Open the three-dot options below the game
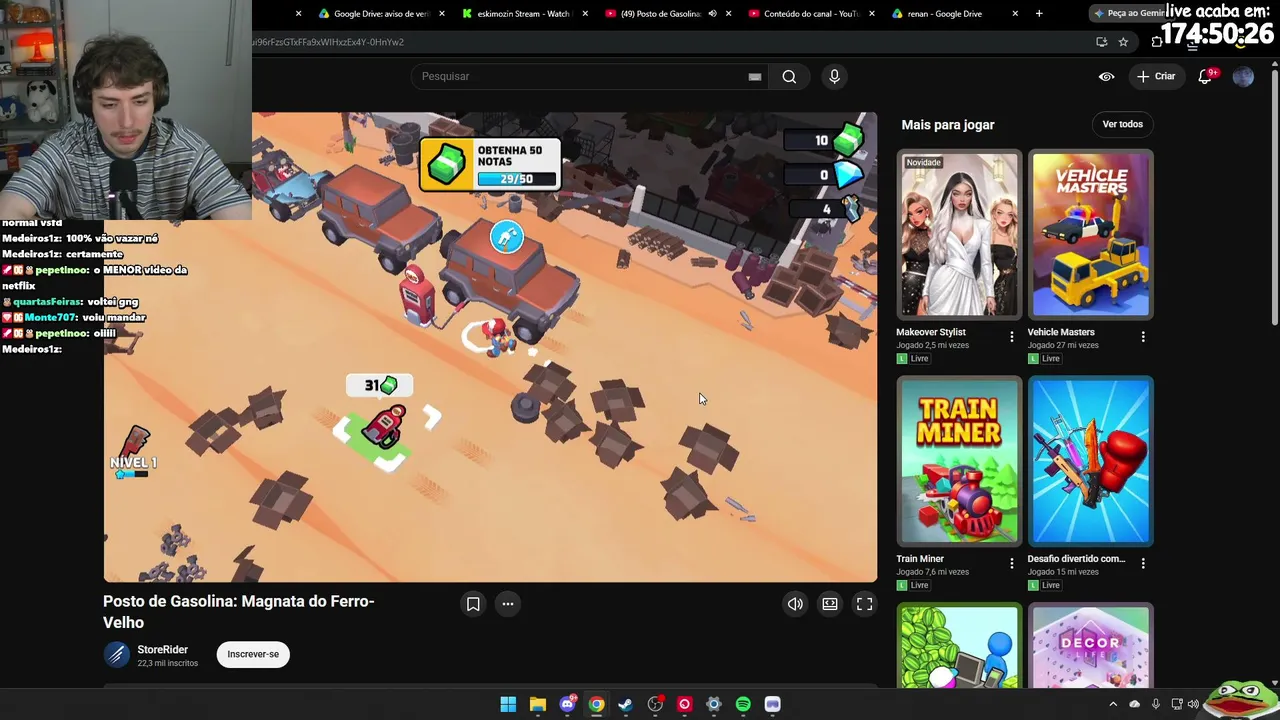Viewport: 1280px width, 720px height. coord(508,604)
